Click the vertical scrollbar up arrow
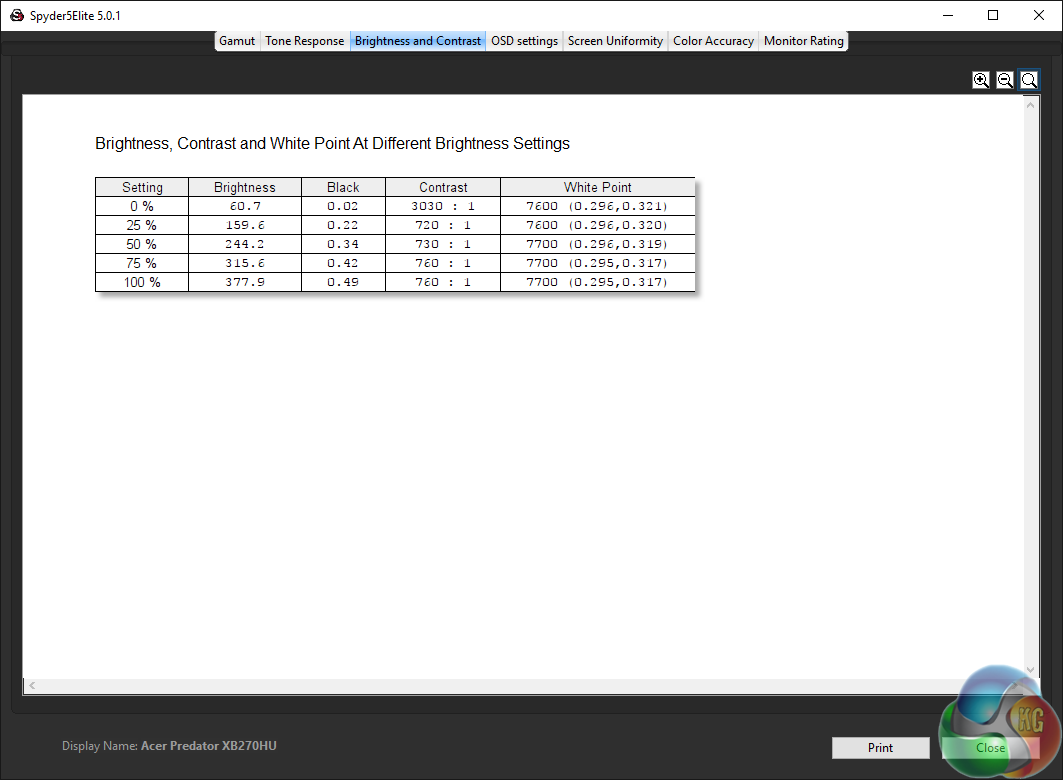Screen dimensions: 1063x780 (x=1030, y=105)
